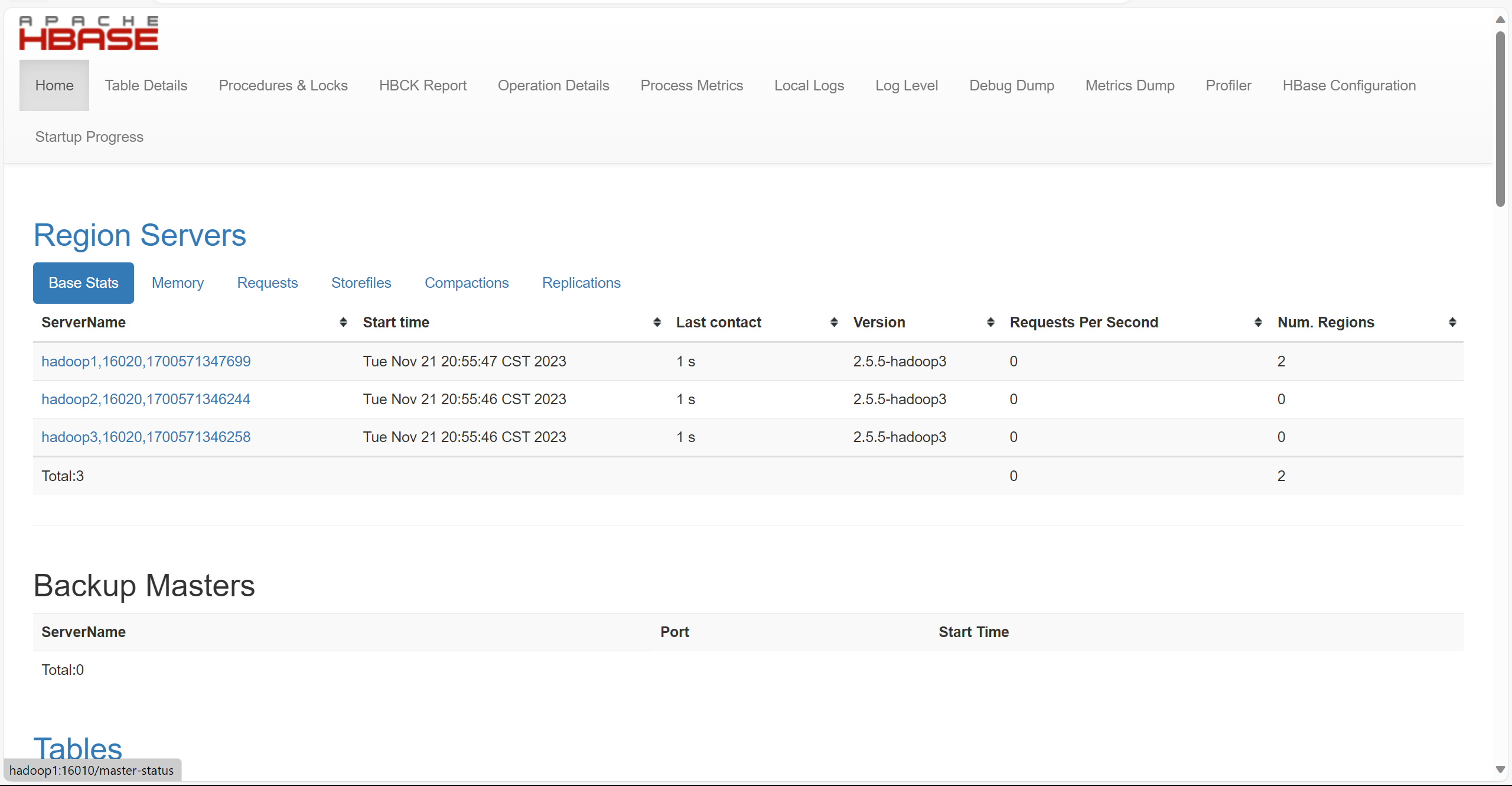
Task: Switch to the Replications tab
Action: (581, 282)
